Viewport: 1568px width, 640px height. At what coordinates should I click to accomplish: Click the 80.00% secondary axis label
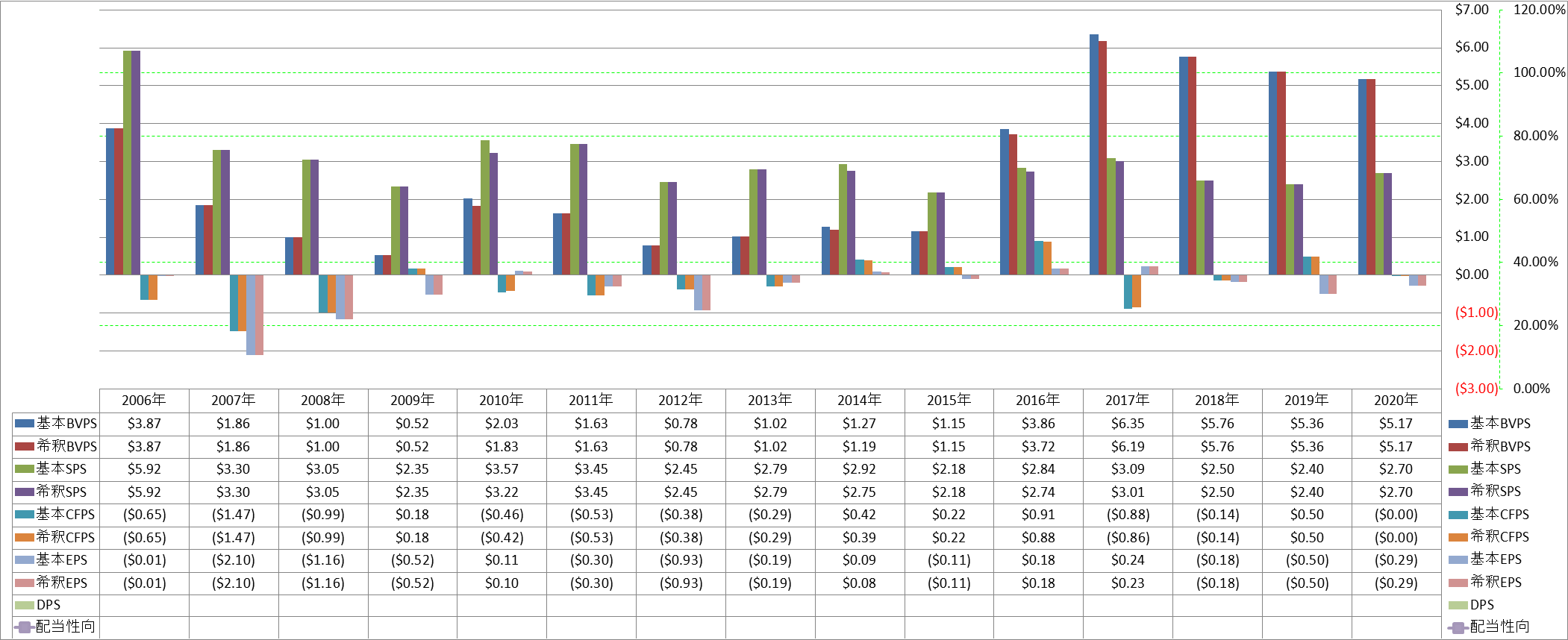pyautogui.click(x=1536, y=136)
